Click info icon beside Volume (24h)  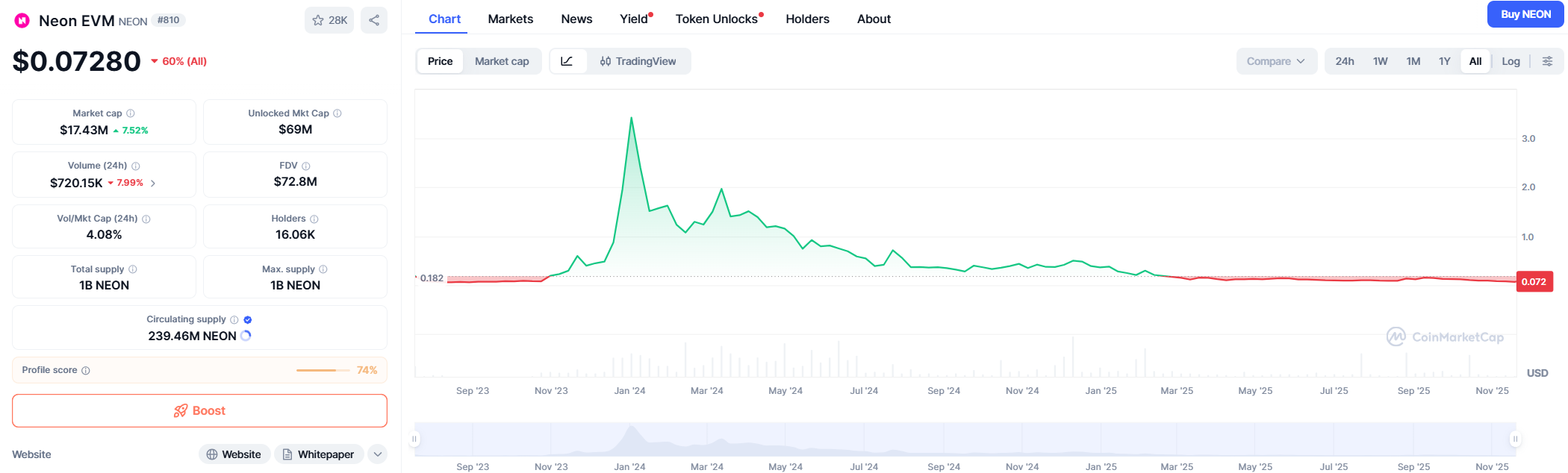coord(136,166)
